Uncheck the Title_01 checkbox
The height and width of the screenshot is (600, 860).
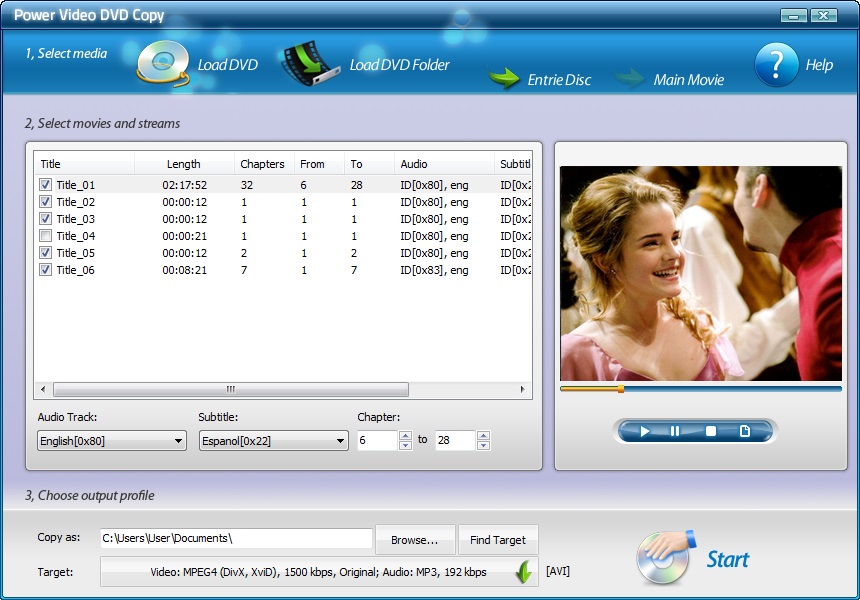point(45,185)
